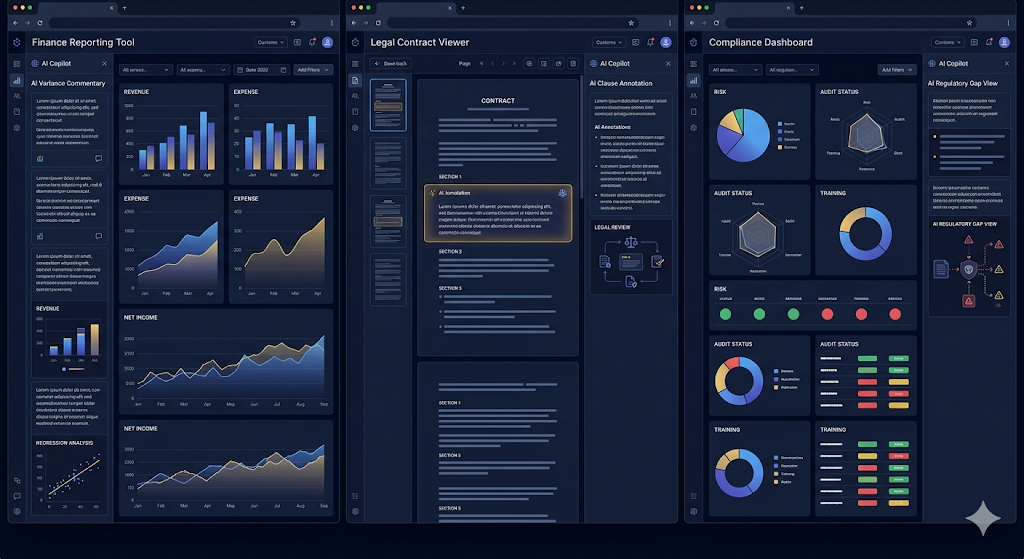Click first toolbar icon after page arrows in Legal Viewer
Viewport: 1024px width, 559px height.
529,64
